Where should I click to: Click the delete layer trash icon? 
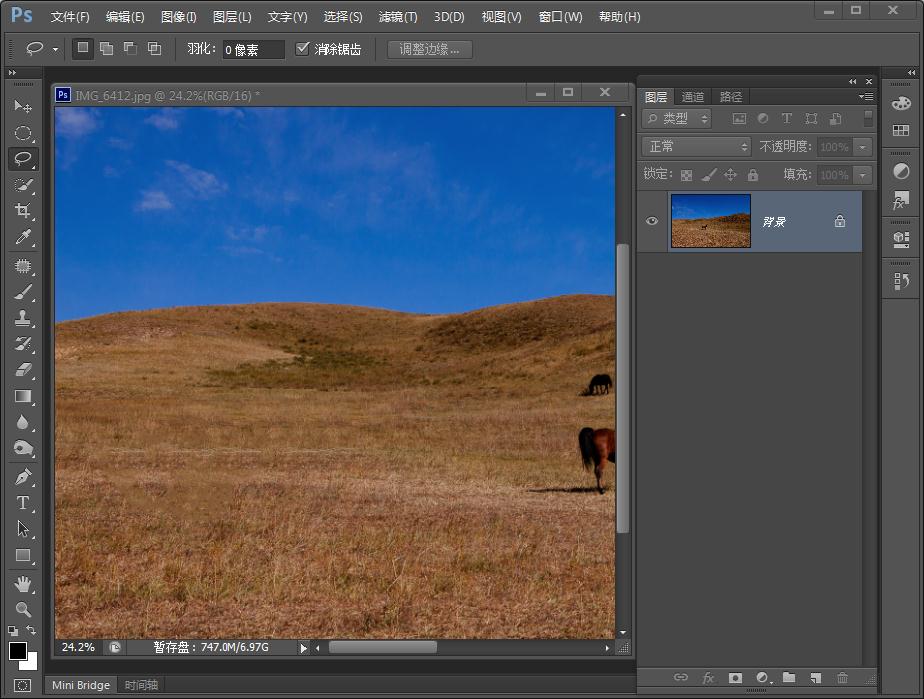pos(842,678)
